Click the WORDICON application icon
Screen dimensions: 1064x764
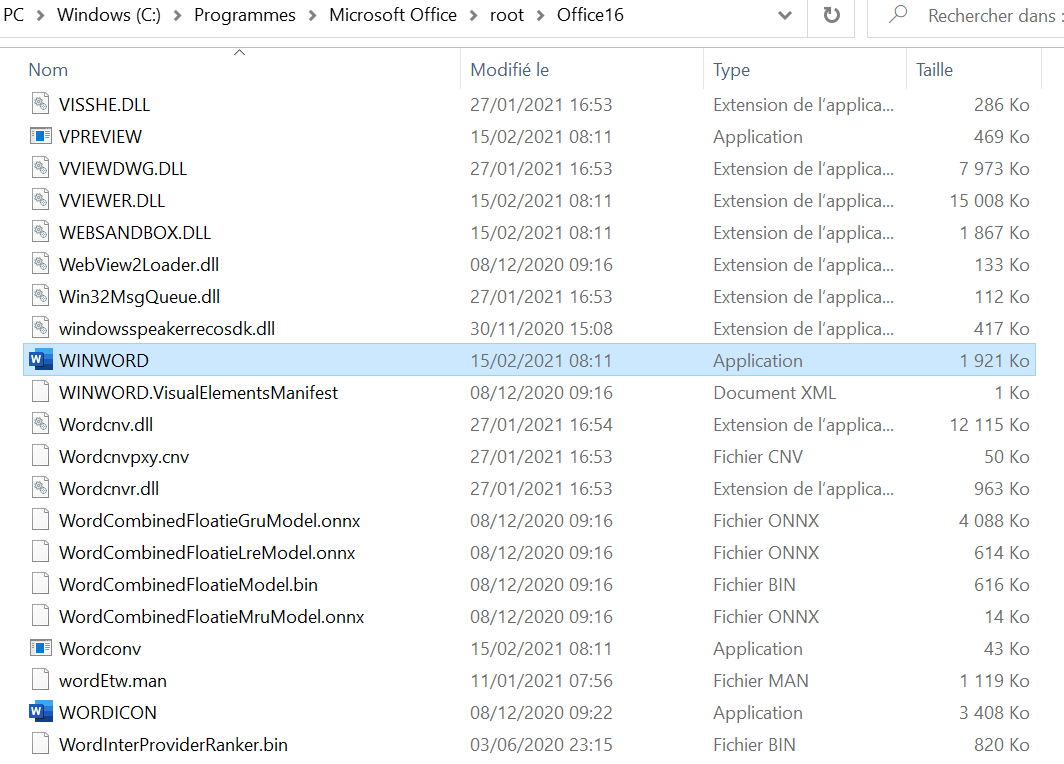coord(41,712)
